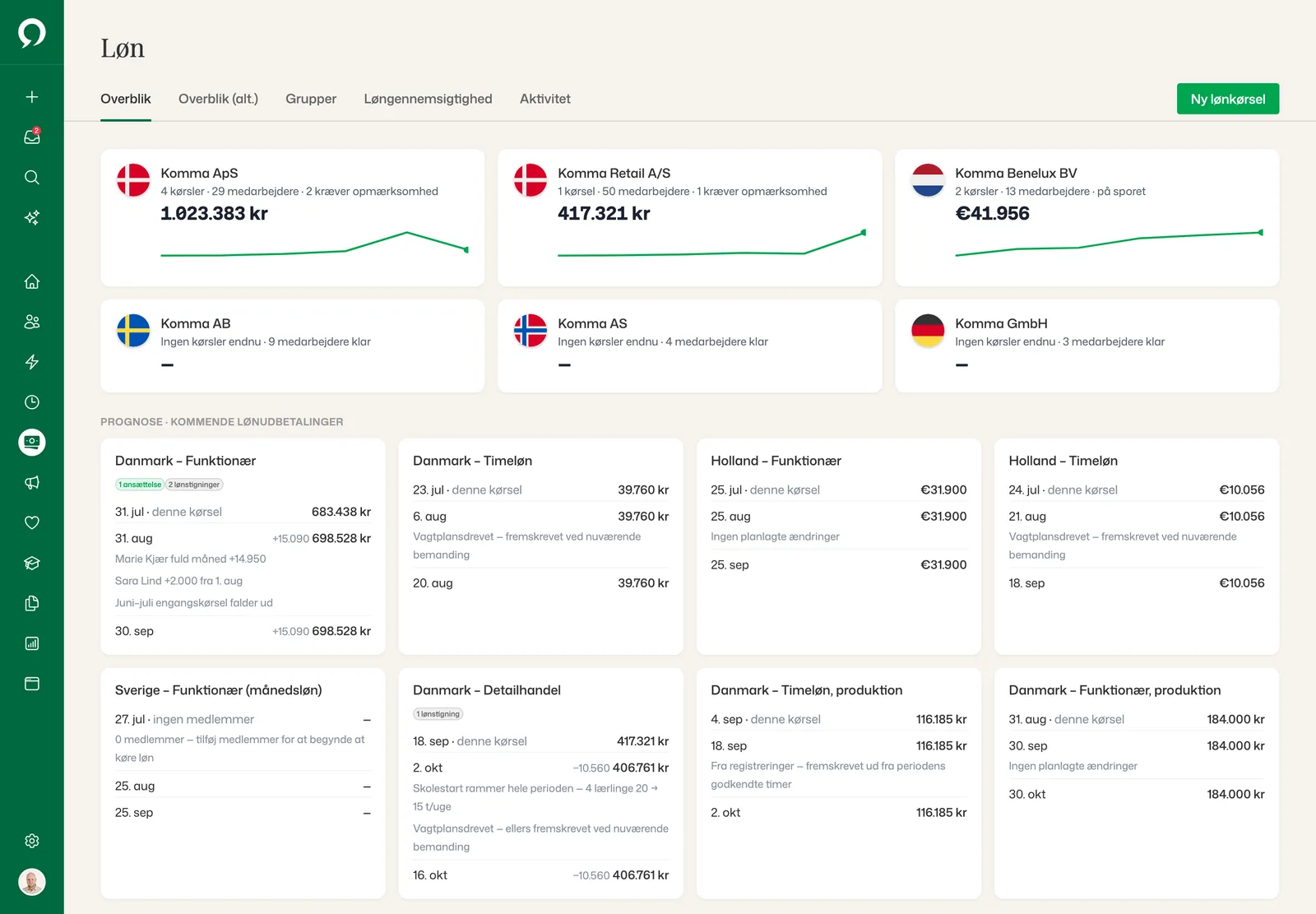Open search from the sidebar

(x=32, y=178)
